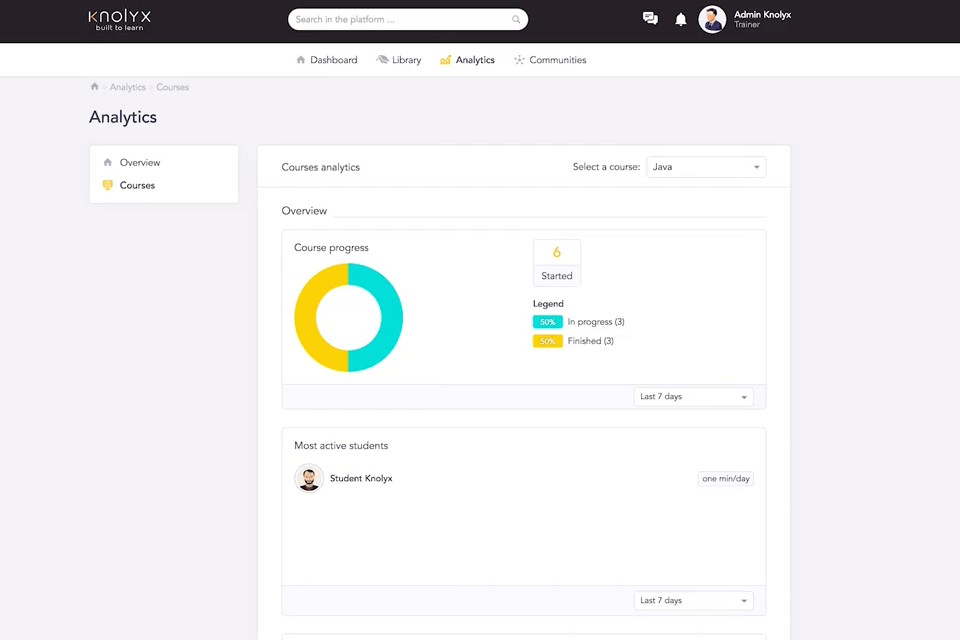Open the chat messages icon
This screenshot has width=960, height=640.
[650, 19]
